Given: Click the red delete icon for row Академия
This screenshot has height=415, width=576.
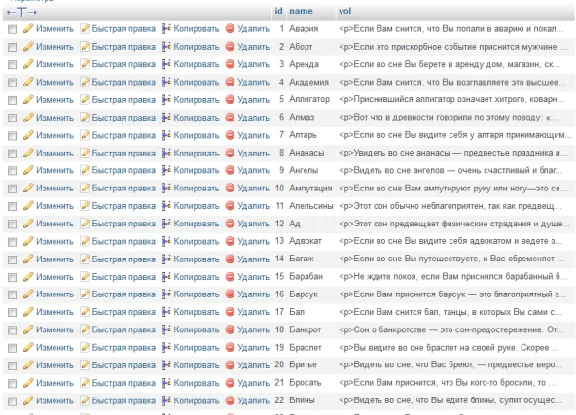Looking at the screenshot, I should pos(230,82).
